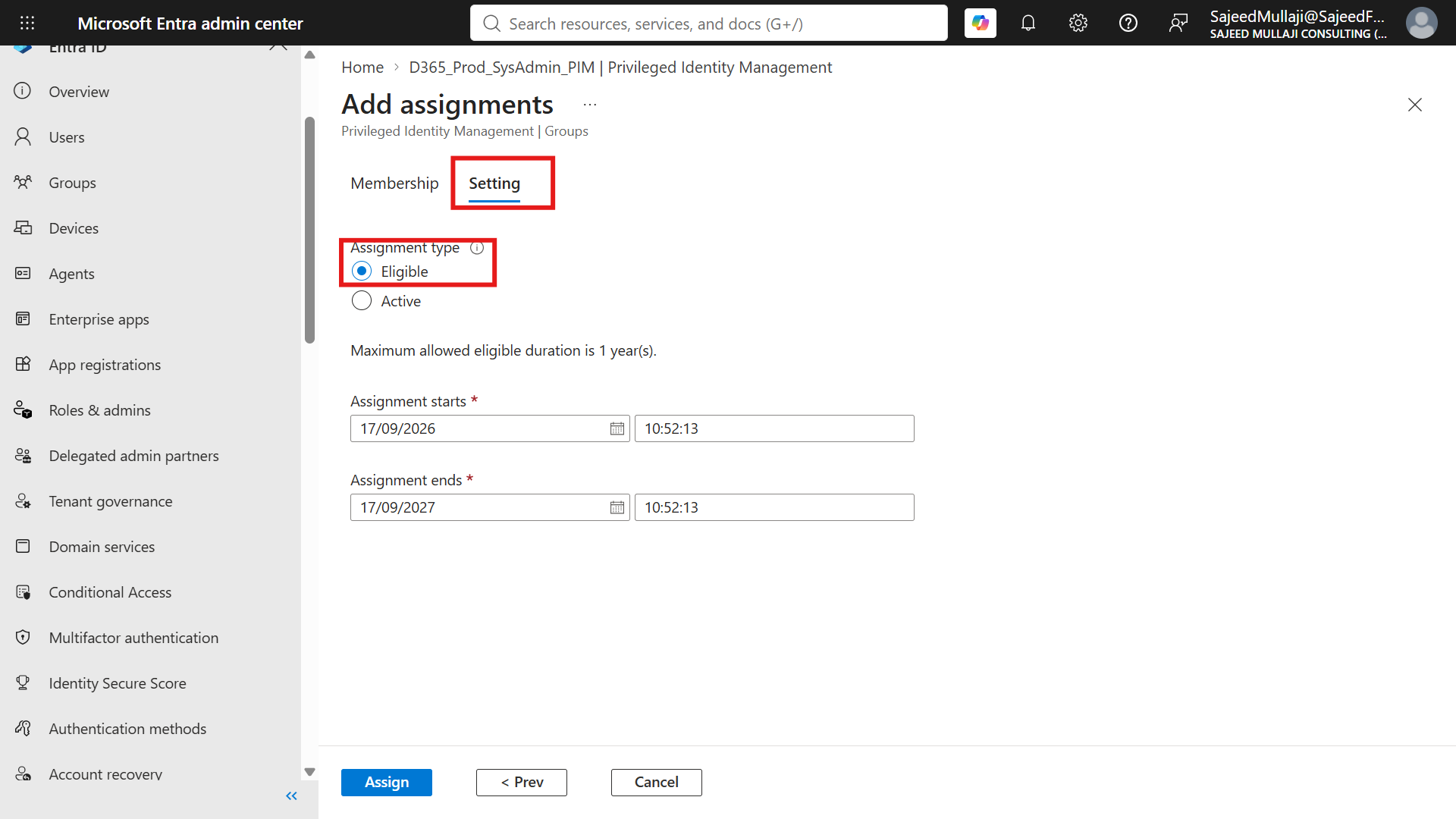
Task: Switch to the Setting tab
Action: (494, 184)
